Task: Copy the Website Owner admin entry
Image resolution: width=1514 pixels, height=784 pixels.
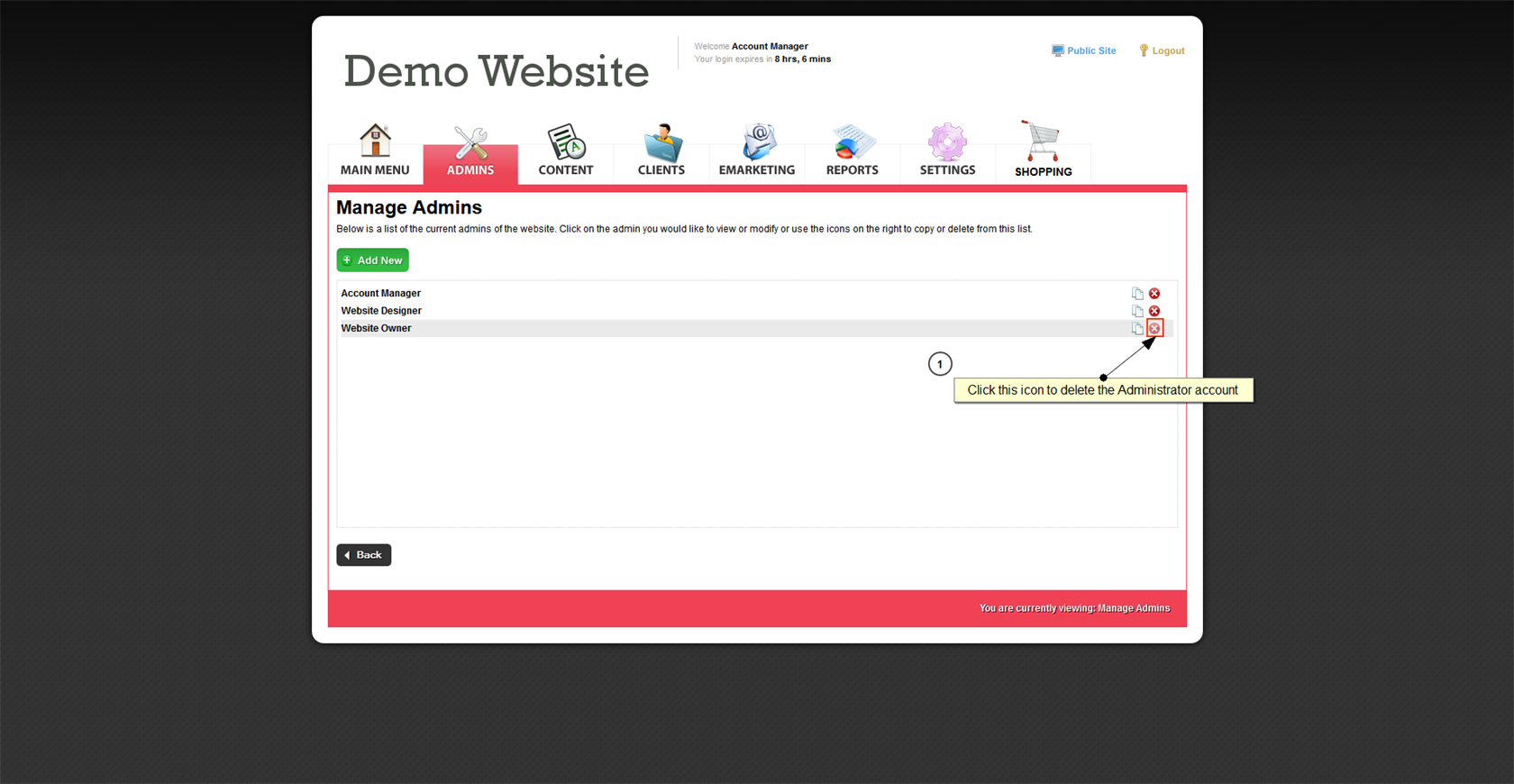Action: 1137,329
